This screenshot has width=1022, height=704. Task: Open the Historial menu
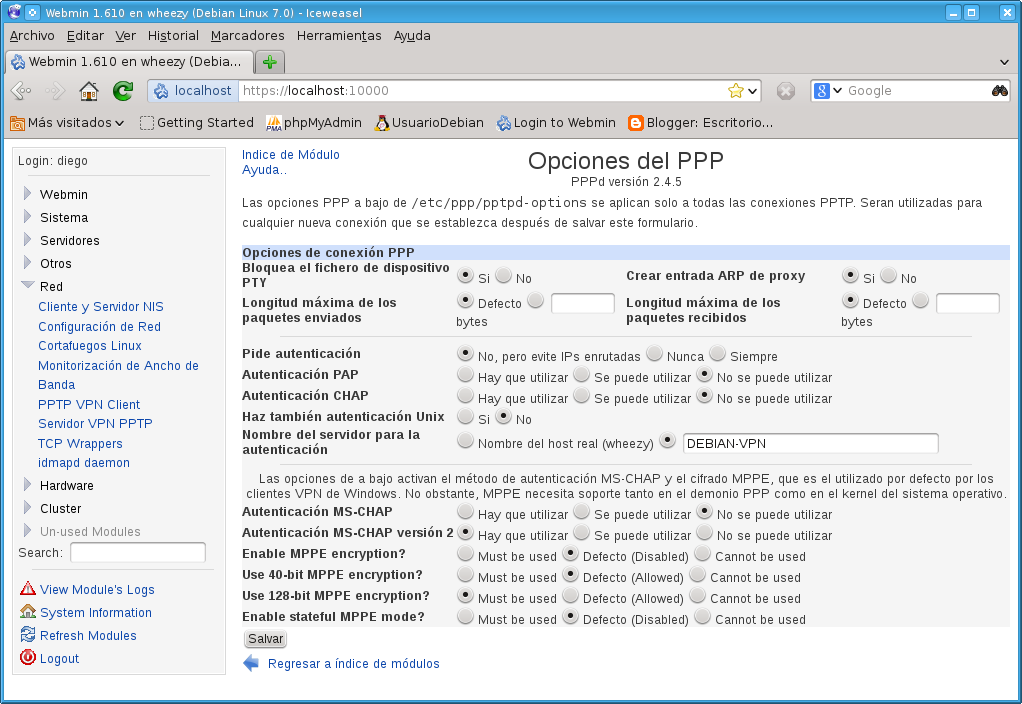point(173,36)
